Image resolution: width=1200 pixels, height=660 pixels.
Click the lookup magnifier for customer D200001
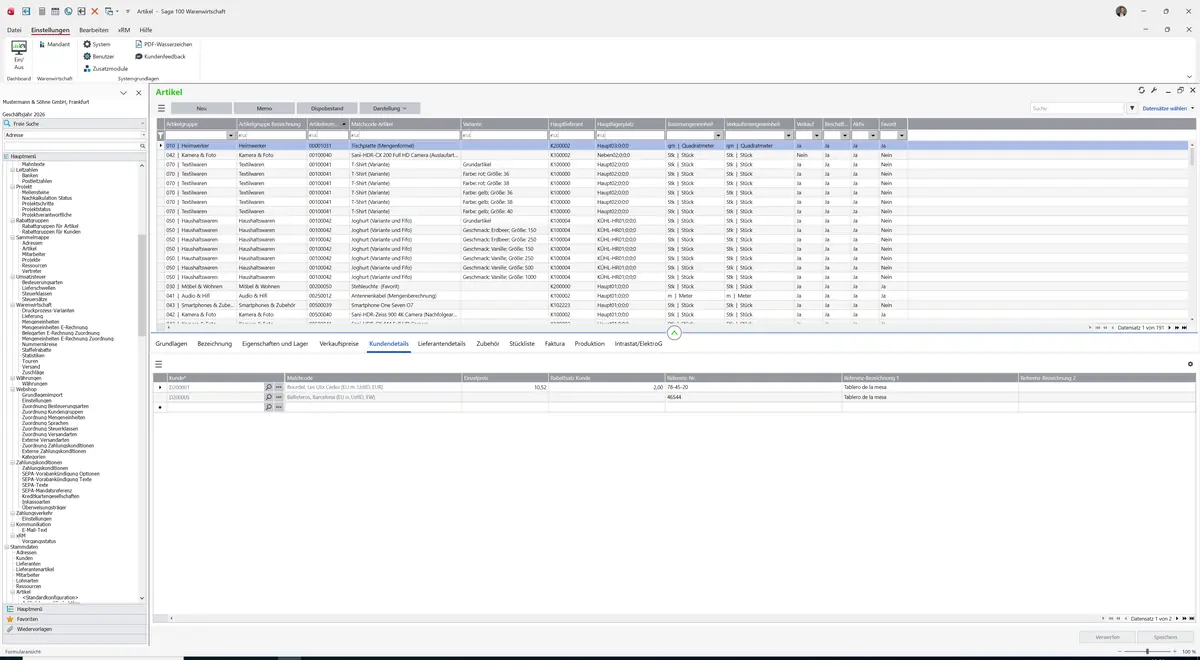click(268, 387)
